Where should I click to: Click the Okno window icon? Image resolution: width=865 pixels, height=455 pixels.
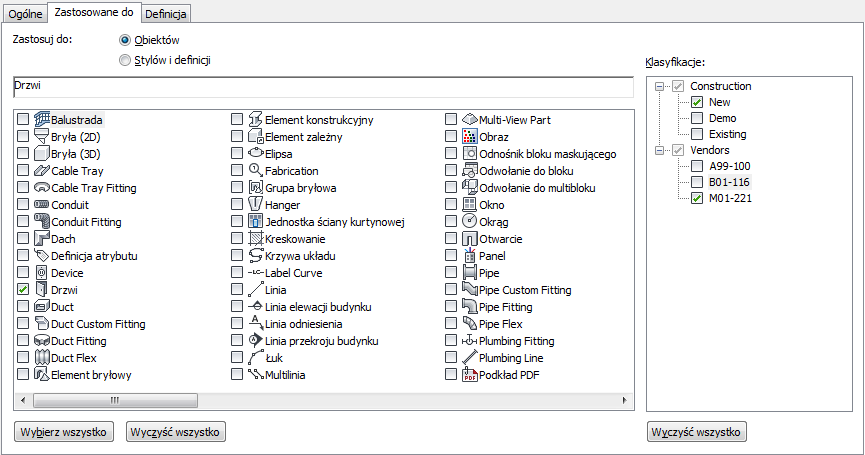[470, 205]
